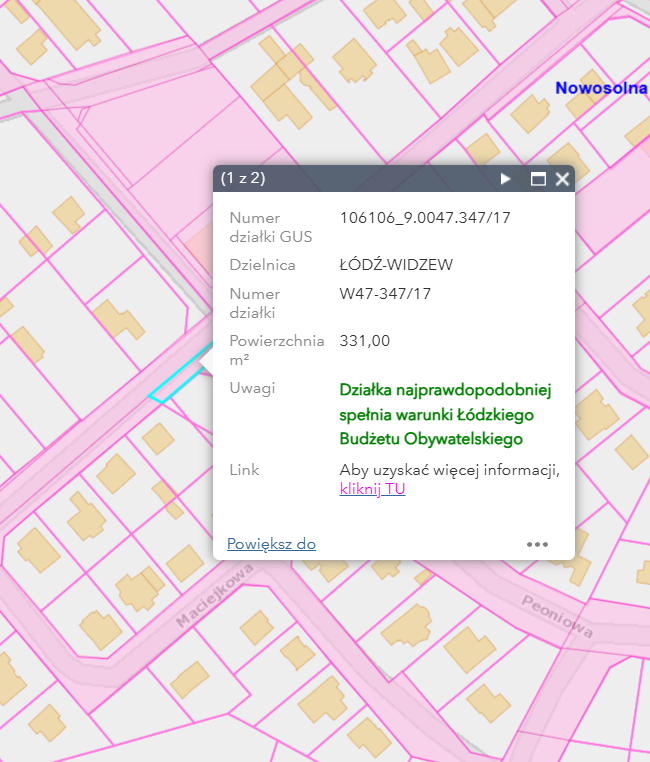The width and height of the screenshot is (650, 762).
Task: Open the 'kliknij TU' link
Action: (372, 489)
